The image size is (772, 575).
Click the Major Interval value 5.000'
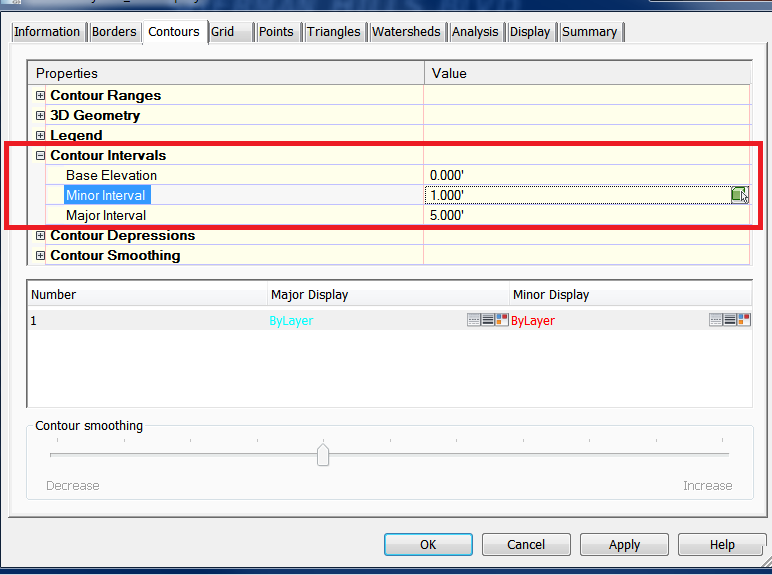point(447,216)
